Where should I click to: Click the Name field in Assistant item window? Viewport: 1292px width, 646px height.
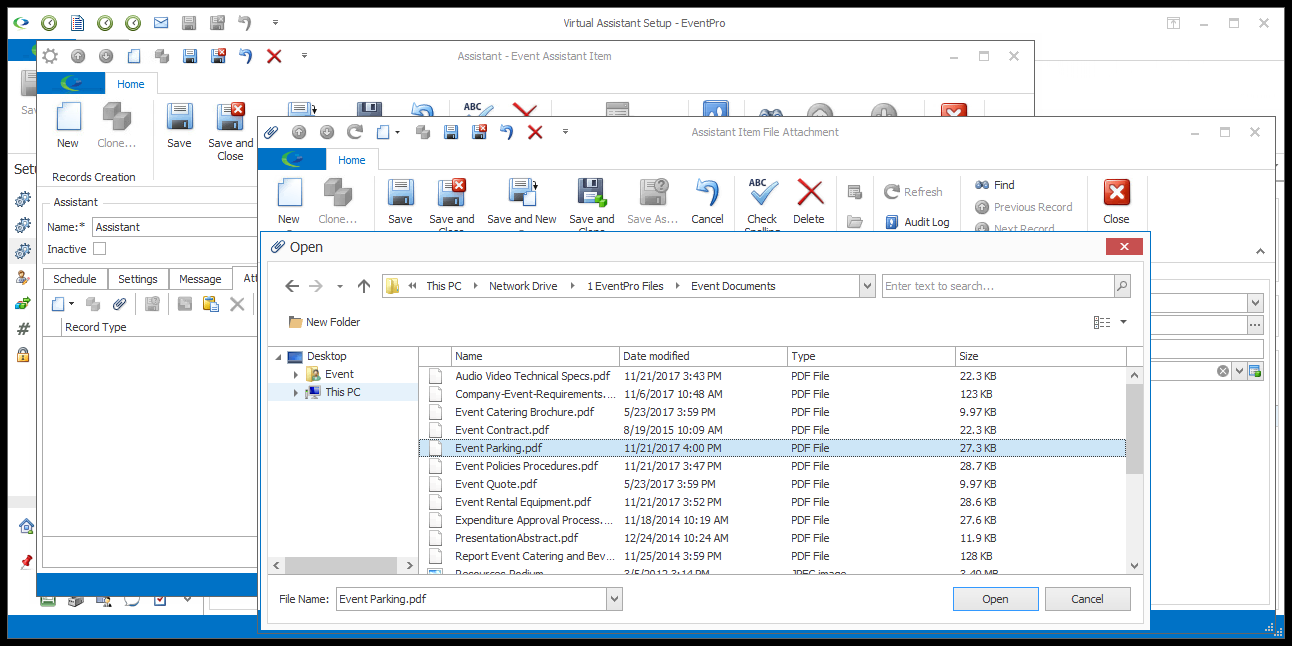pyautogui.click(x=176, y=227)
